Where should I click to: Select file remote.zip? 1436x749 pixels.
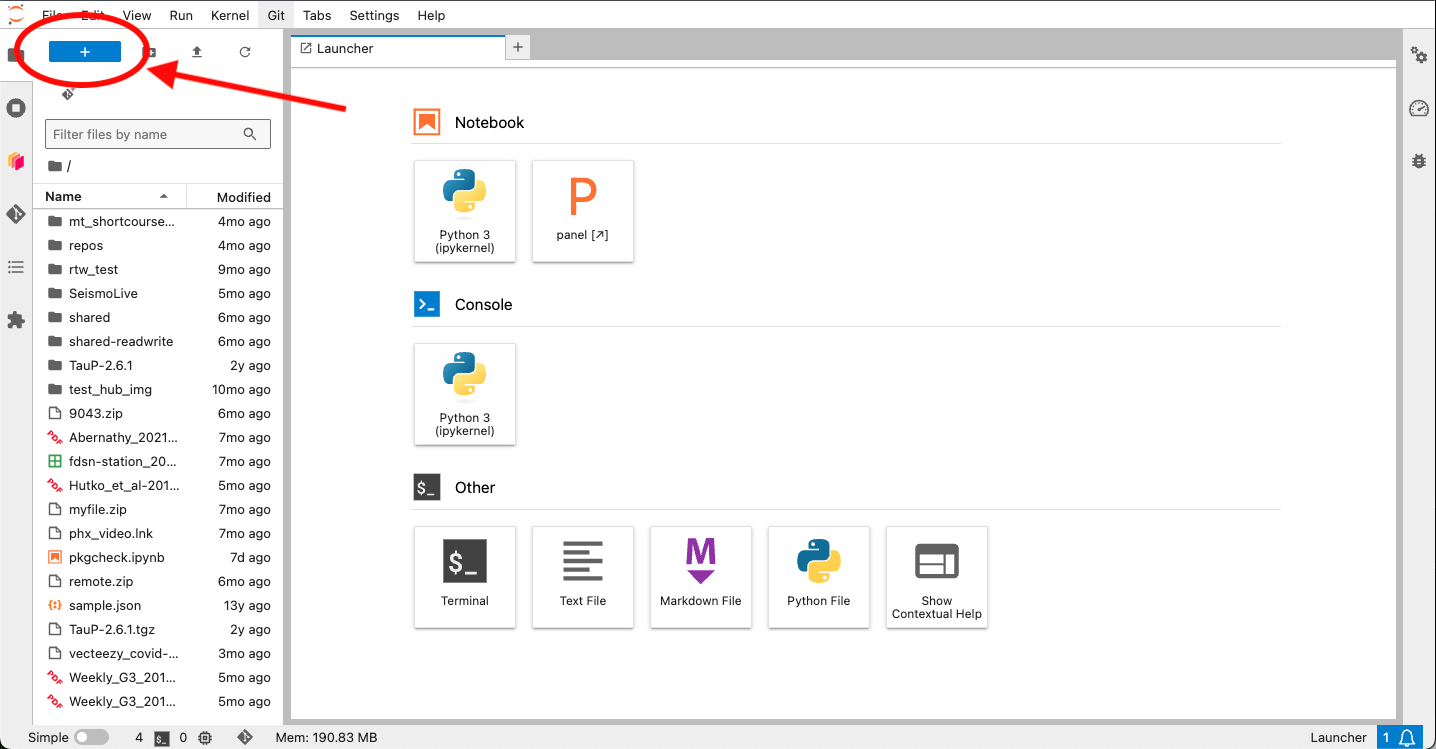[x=158, y=582]
